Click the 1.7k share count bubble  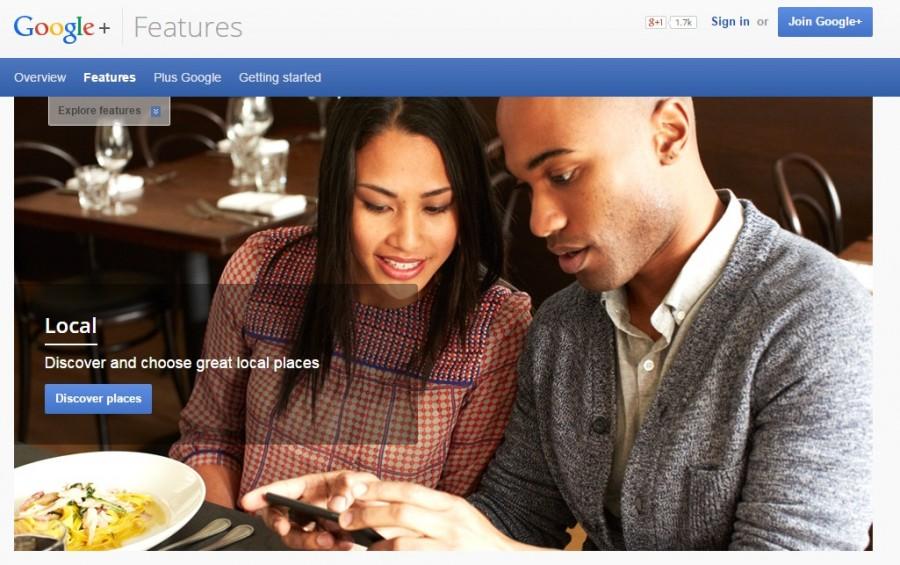point(682,22)
